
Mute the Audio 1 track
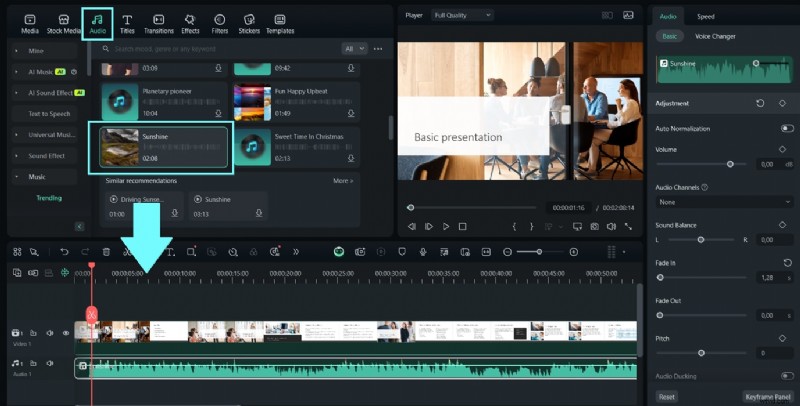pos(49,363)
